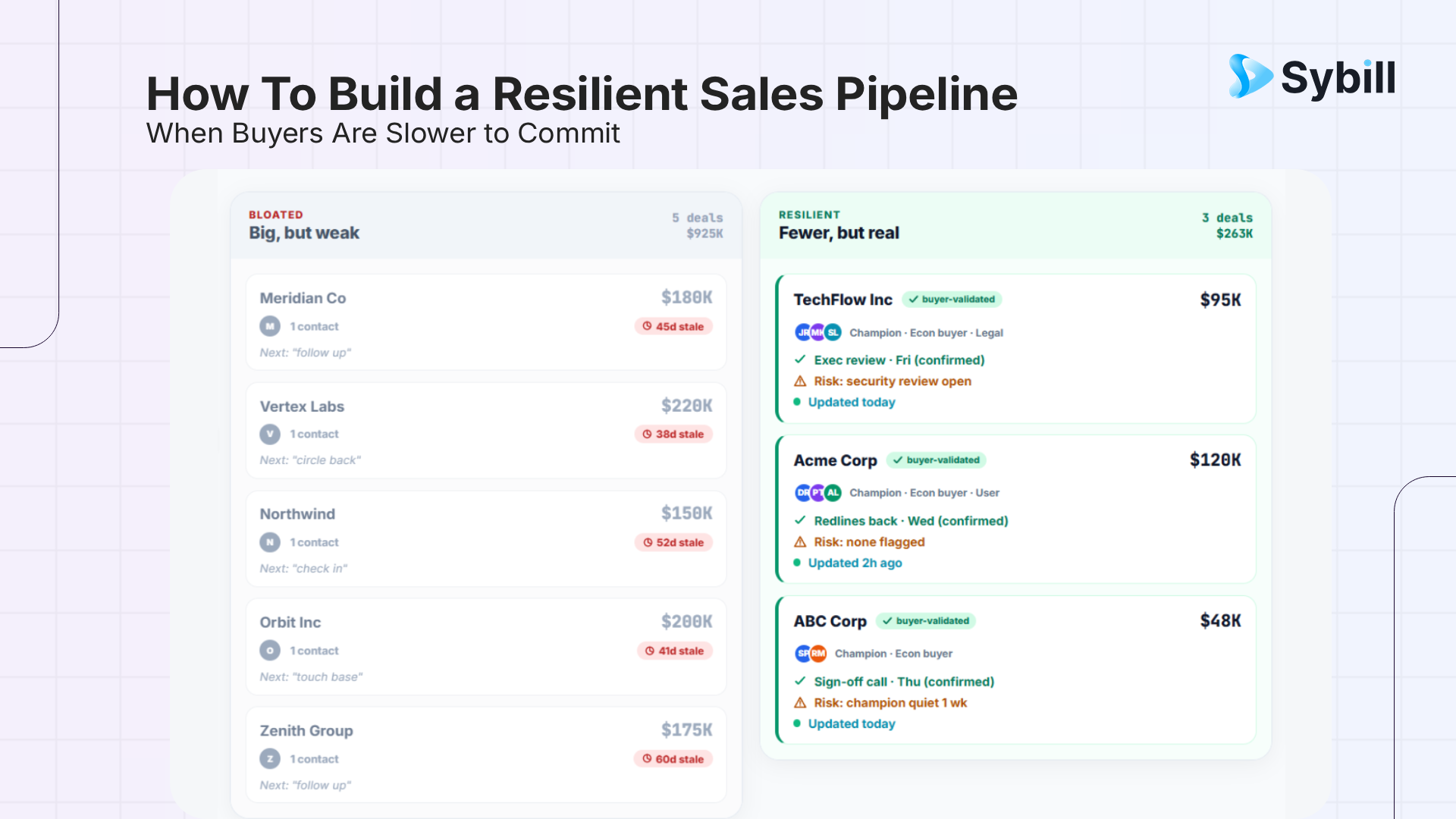Viewport: 1456px width, 819px height.
Task: Open the Acme Corp deal name
Action: click(836, 460)
